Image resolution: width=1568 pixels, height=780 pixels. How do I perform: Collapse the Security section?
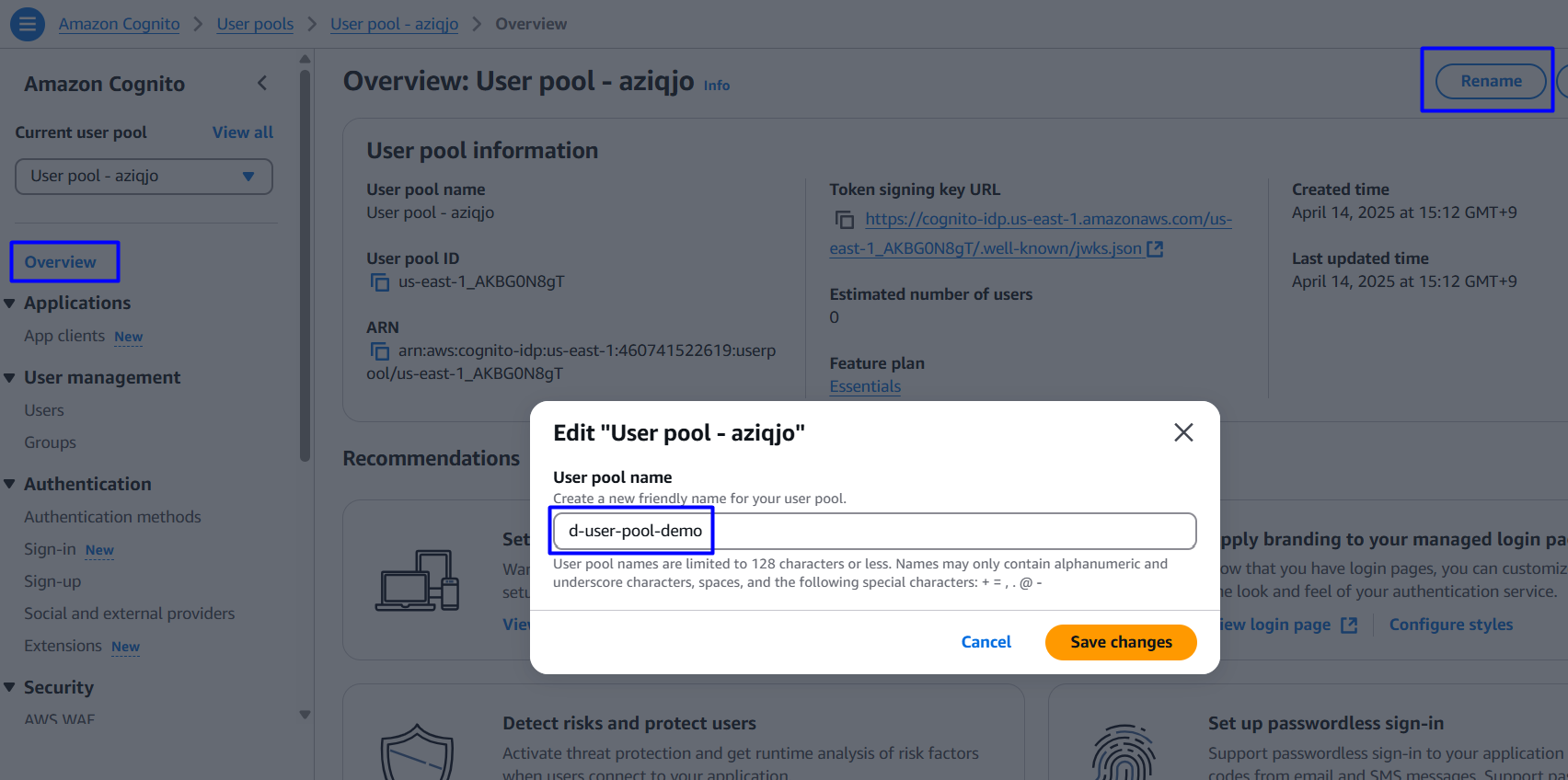(x=10, y=688)
